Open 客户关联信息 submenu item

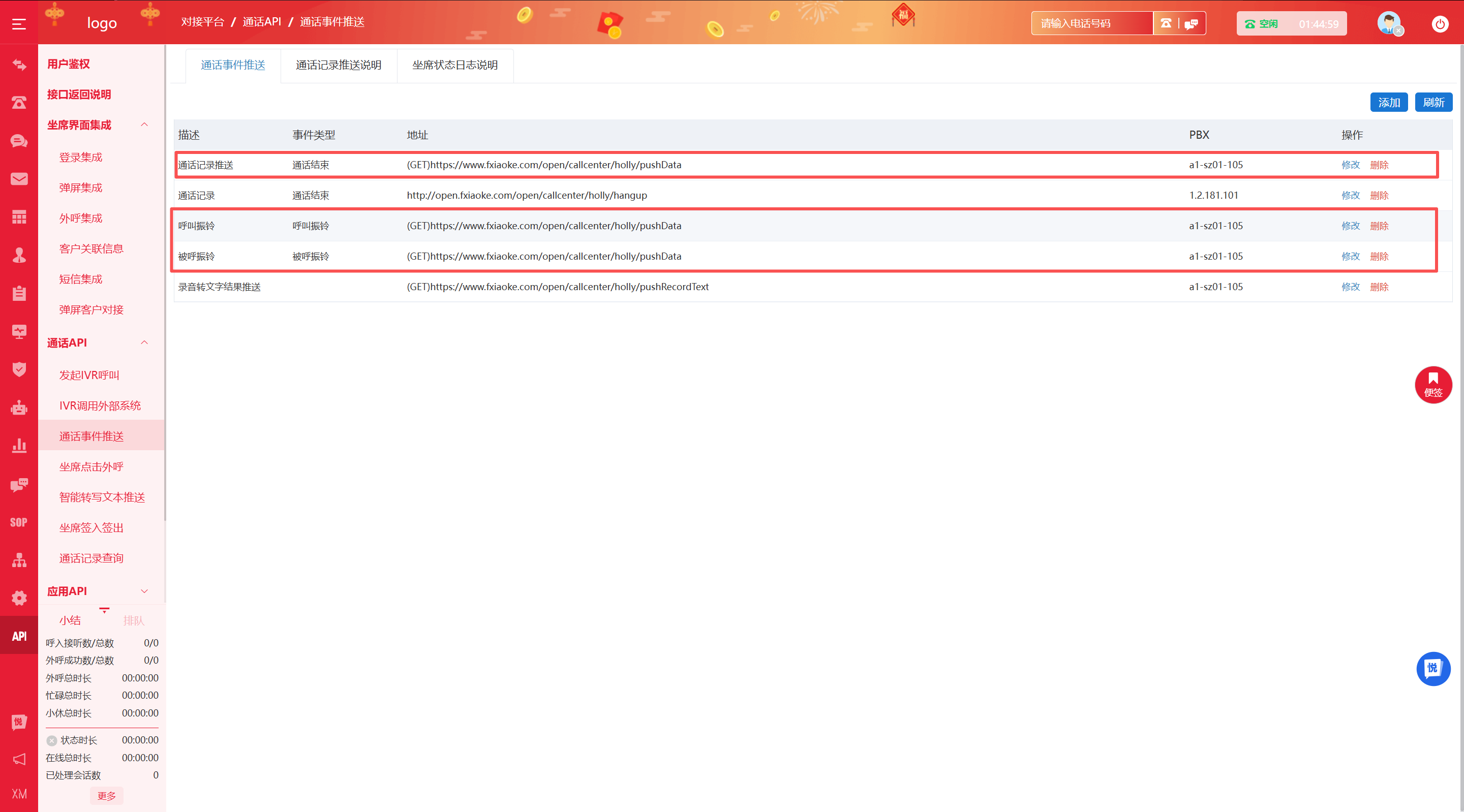(91, 248)
